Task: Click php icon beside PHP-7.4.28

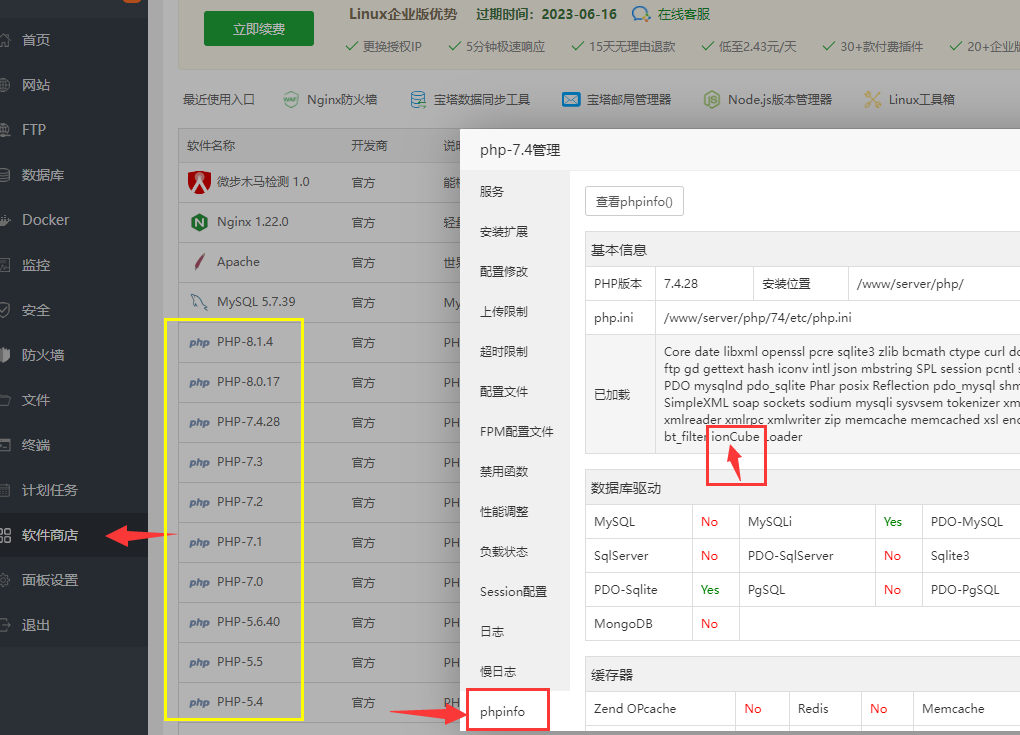Action: pyautogui.click(x=200, y=423)
